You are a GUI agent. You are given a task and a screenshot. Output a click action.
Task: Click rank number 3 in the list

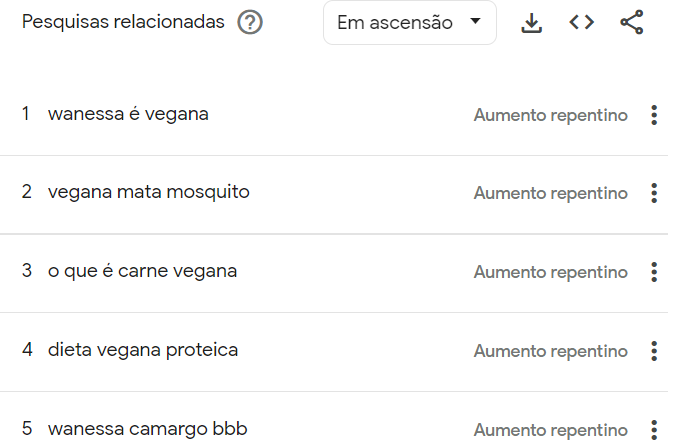pyautogui.click(x=27, y=271)
